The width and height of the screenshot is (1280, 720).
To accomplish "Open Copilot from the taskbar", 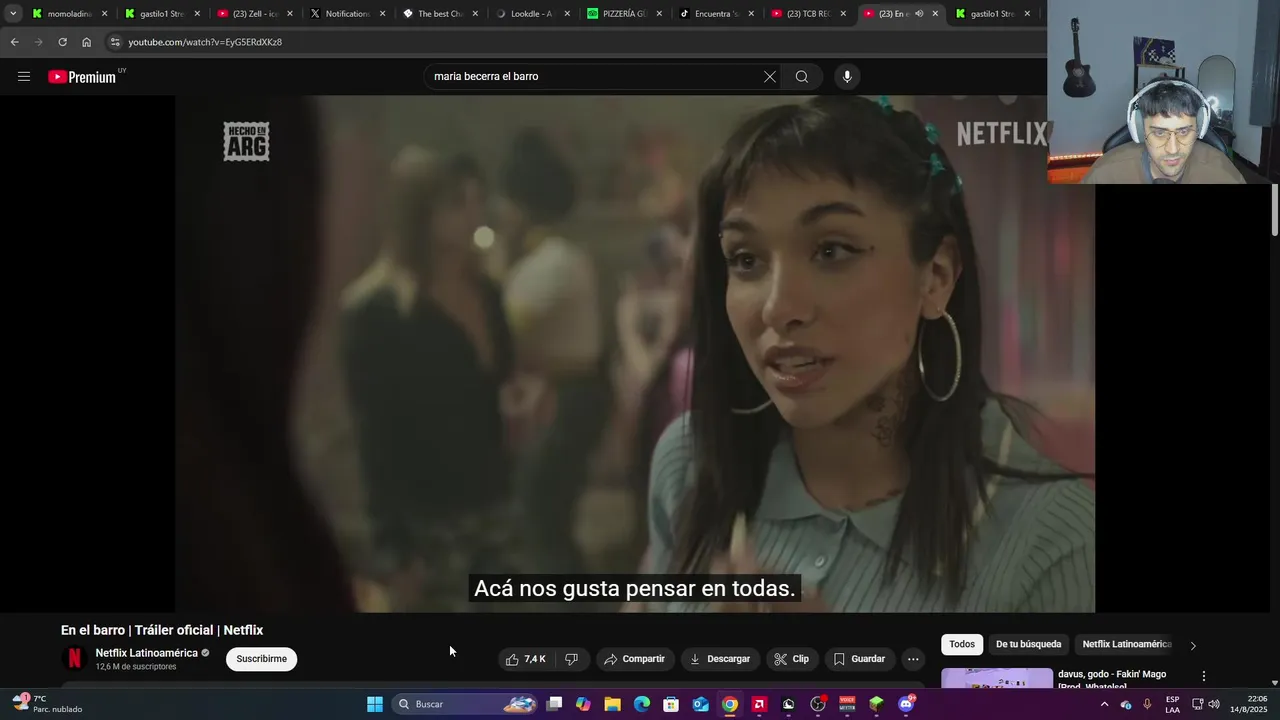I will click(x=583, y=704).
